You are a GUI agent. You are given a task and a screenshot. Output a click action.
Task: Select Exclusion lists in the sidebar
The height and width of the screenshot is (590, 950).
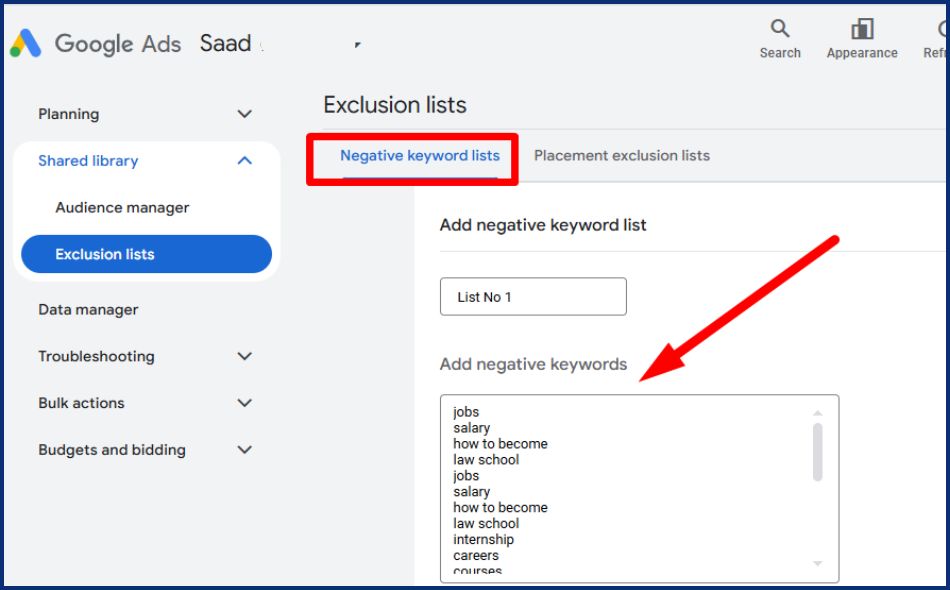point(146,254)
